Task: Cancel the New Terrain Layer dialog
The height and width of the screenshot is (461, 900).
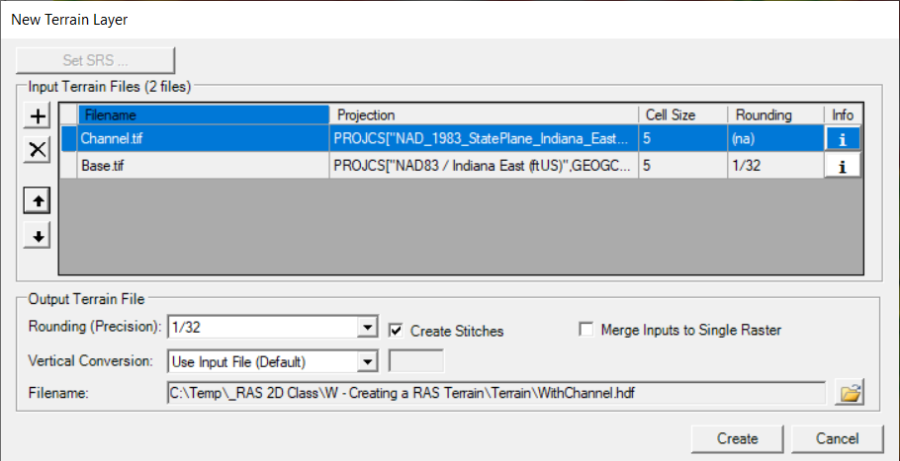Action: pyautogui.click(x=837, y=439)
